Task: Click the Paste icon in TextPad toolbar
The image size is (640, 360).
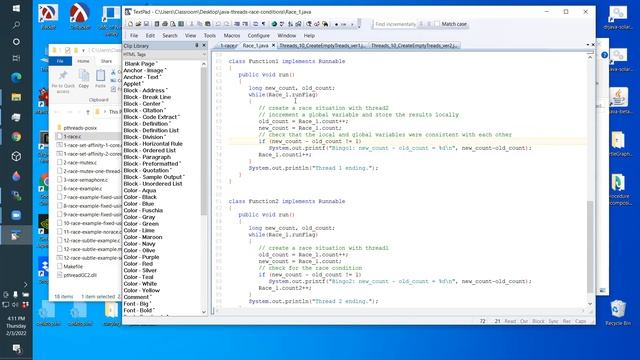Action: (207, 24)
